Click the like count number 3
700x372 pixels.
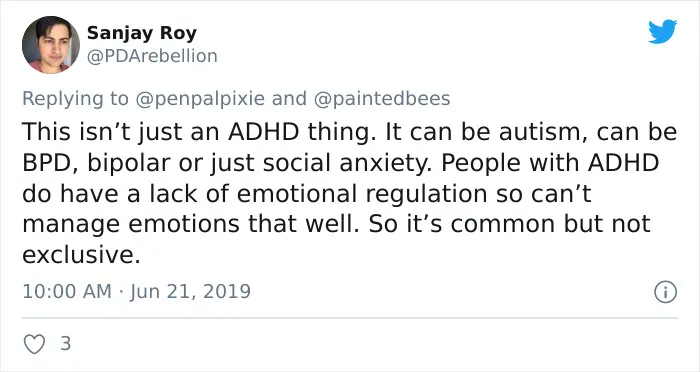click(x=66, y=344)
